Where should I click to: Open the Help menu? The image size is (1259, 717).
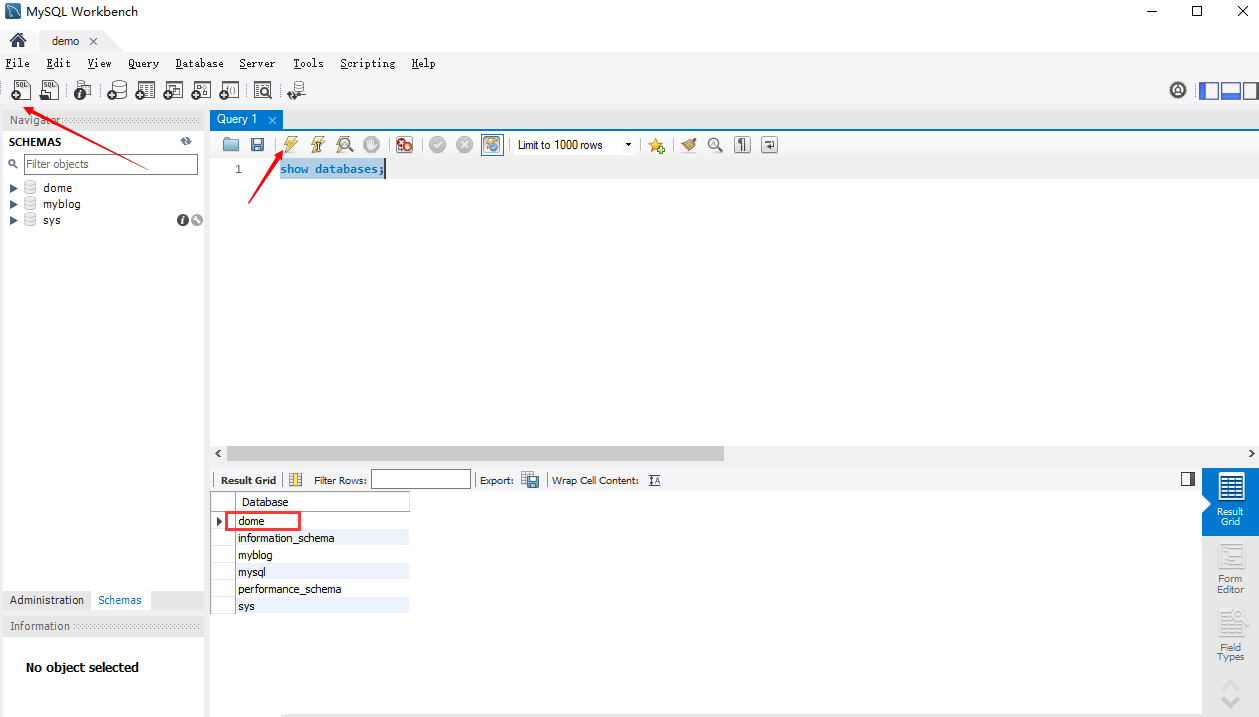pos(423,63)
